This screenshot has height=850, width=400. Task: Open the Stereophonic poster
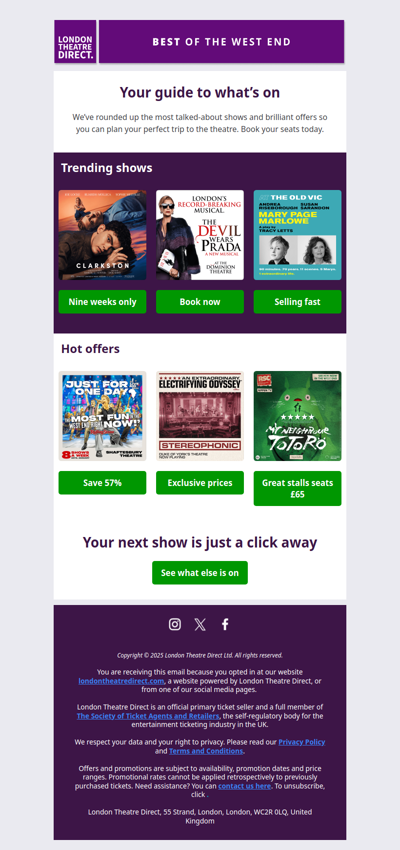[200, 416]
